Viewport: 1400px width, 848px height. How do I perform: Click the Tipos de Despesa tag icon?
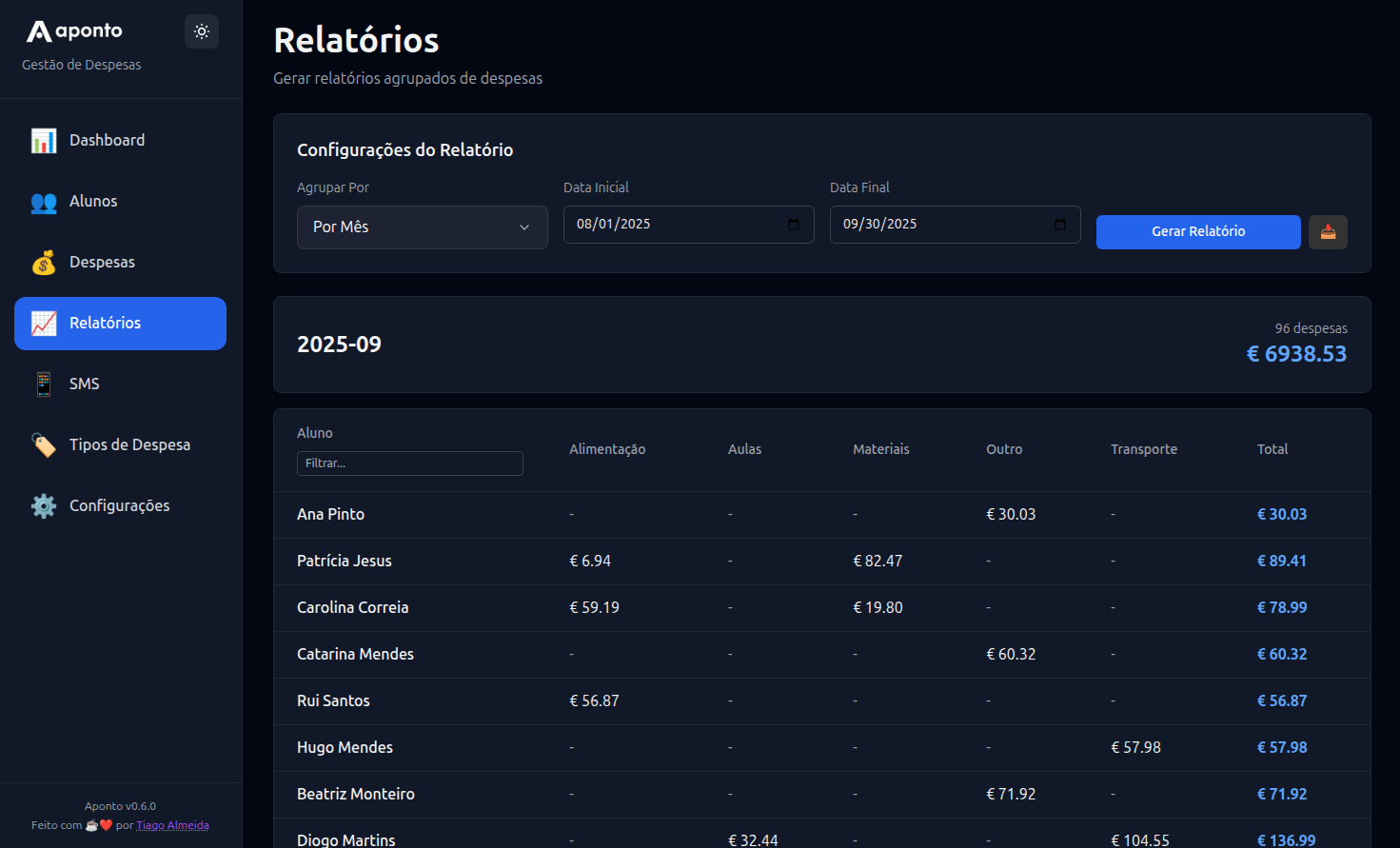tap(44, 445)
